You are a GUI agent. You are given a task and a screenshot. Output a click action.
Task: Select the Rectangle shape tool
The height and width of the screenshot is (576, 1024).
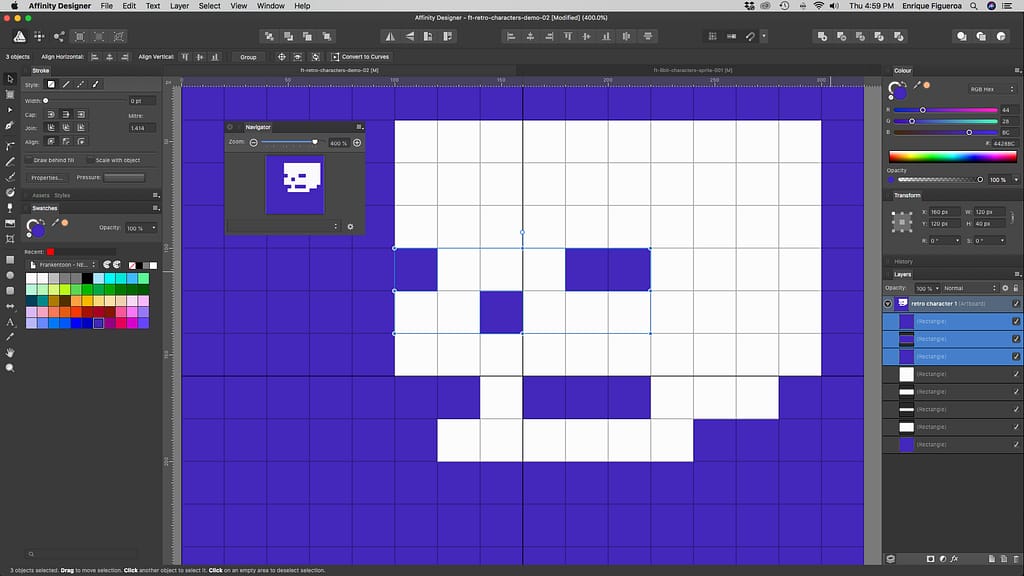(x=10, y=259)
